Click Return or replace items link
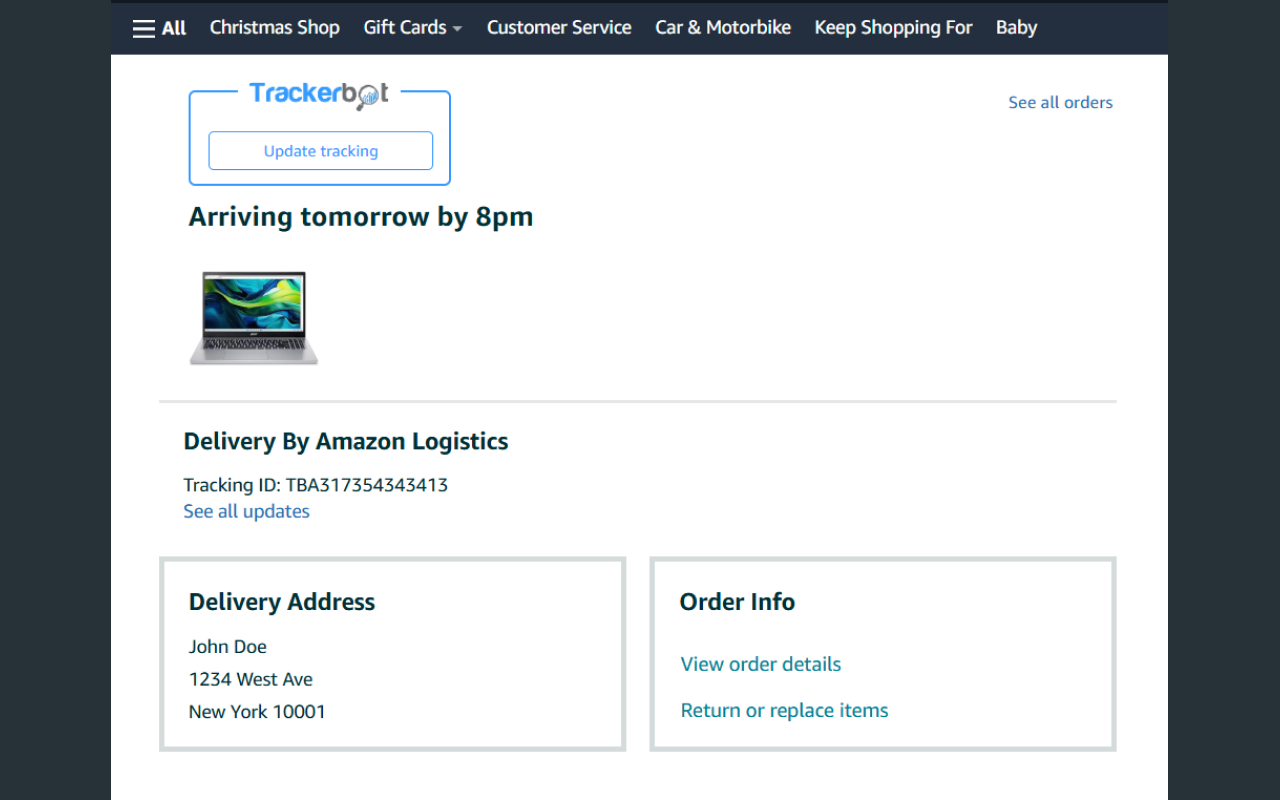The height and width of the screenshot is (800, 1280). click(784, 710)
